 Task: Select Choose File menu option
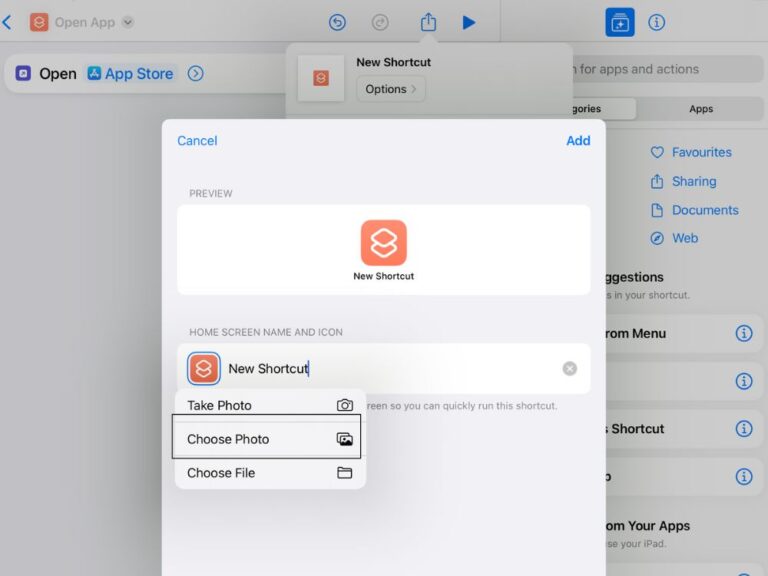coord(270,473)
